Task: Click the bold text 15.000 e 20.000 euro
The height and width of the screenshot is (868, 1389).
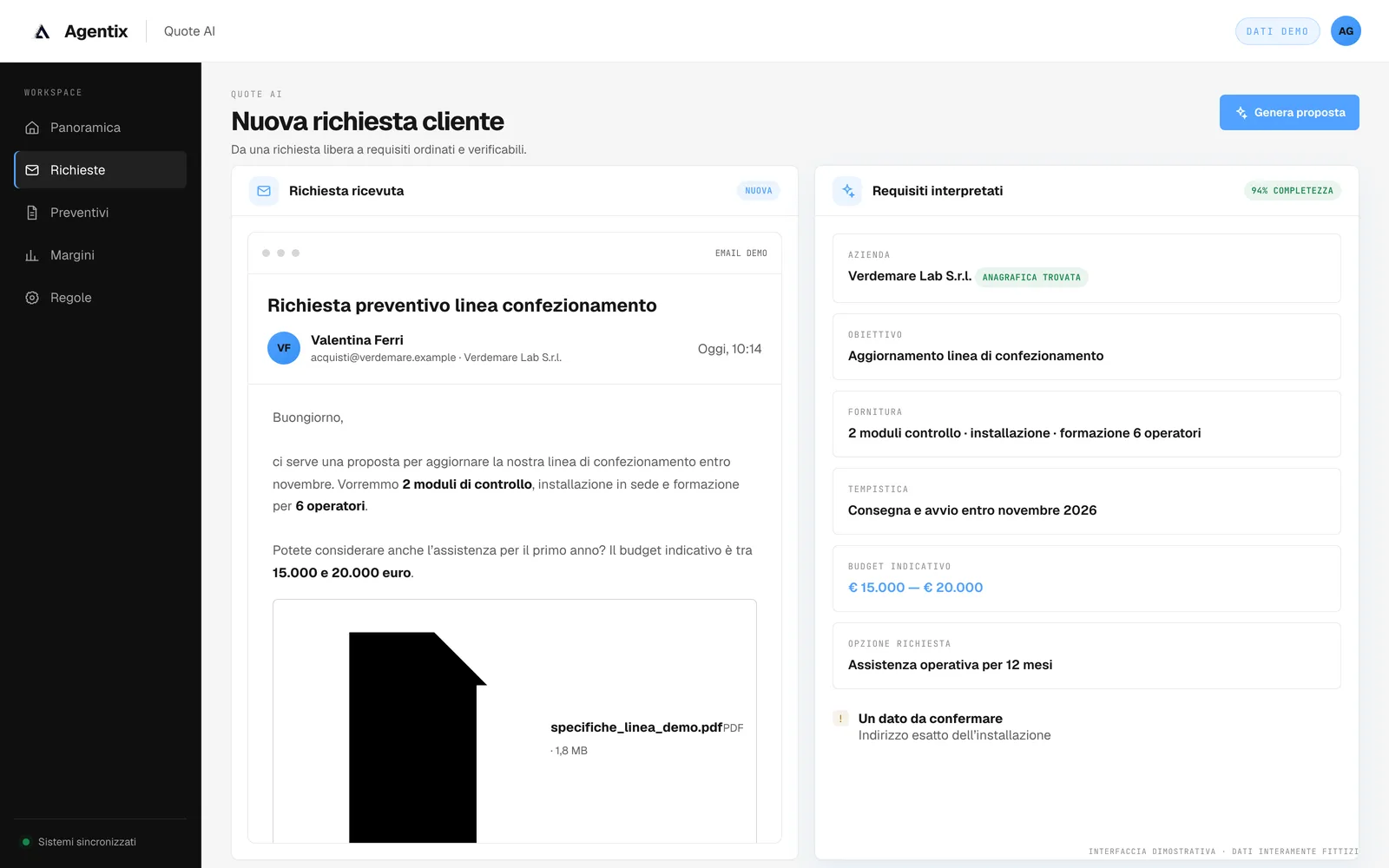Action: (x=342, y=573)
